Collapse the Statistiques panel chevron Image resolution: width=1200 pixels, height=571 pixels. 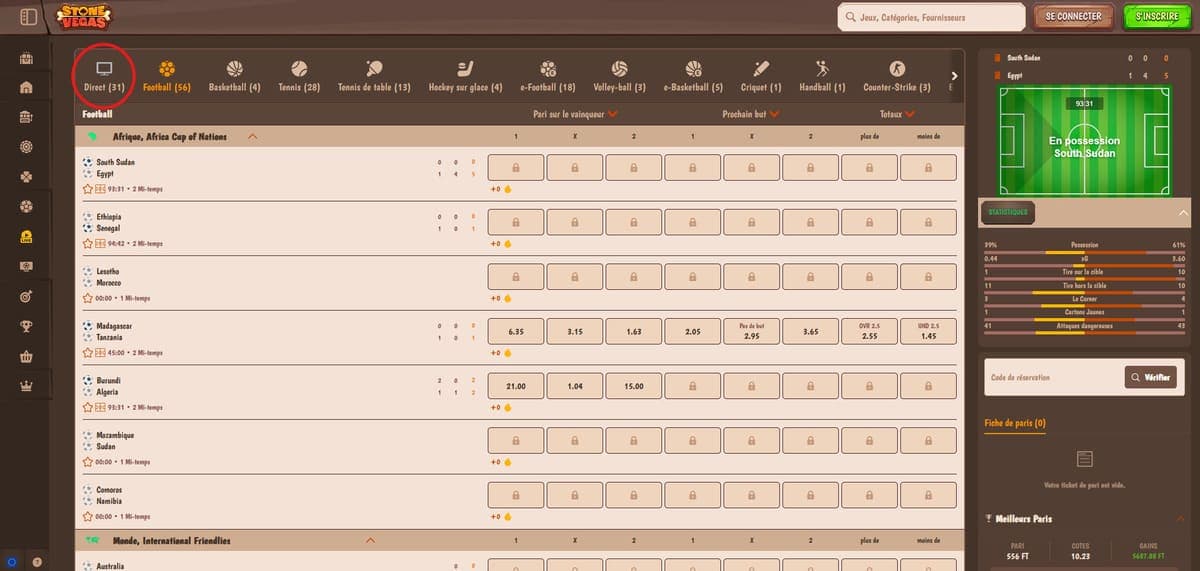click(x=1184, y=213)
